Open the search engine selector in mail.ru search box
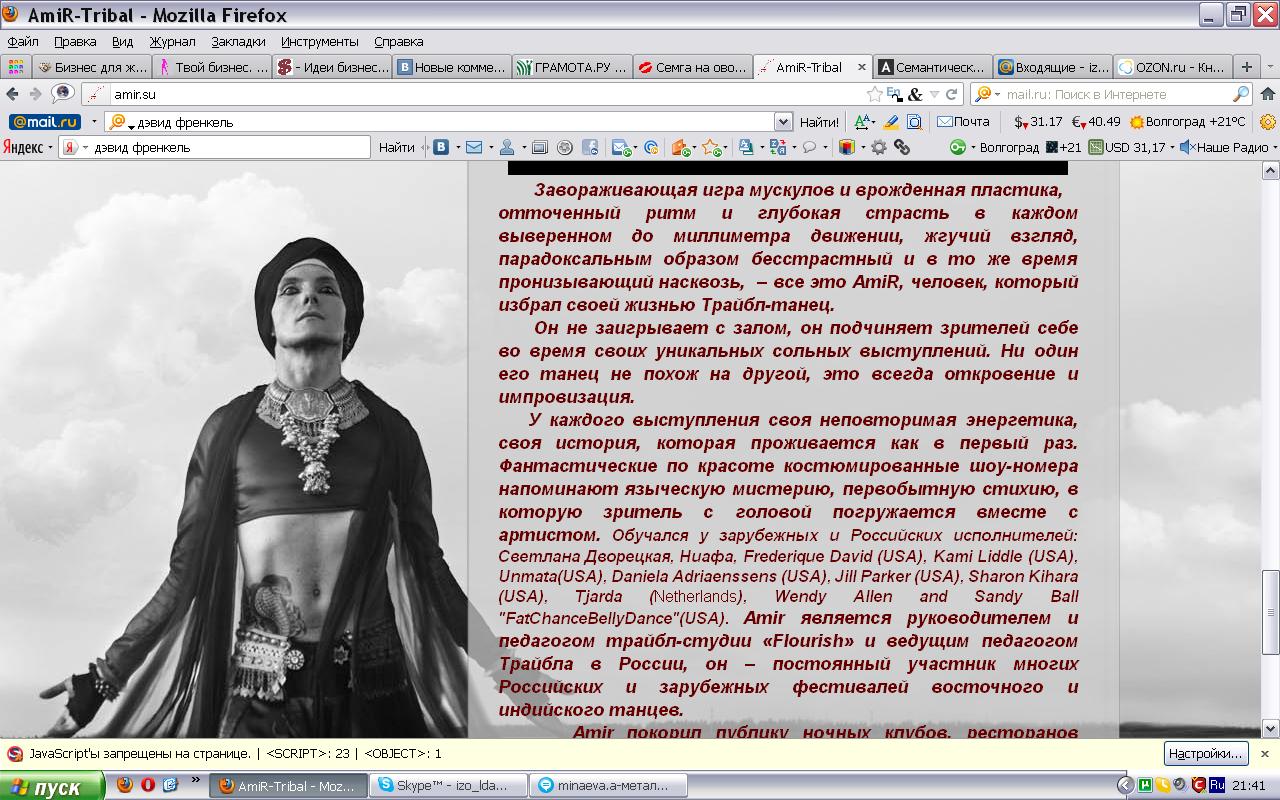 click(985, 94)
